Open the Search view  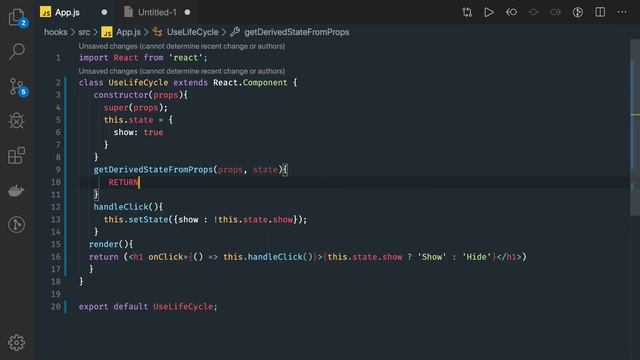point(17,51)
